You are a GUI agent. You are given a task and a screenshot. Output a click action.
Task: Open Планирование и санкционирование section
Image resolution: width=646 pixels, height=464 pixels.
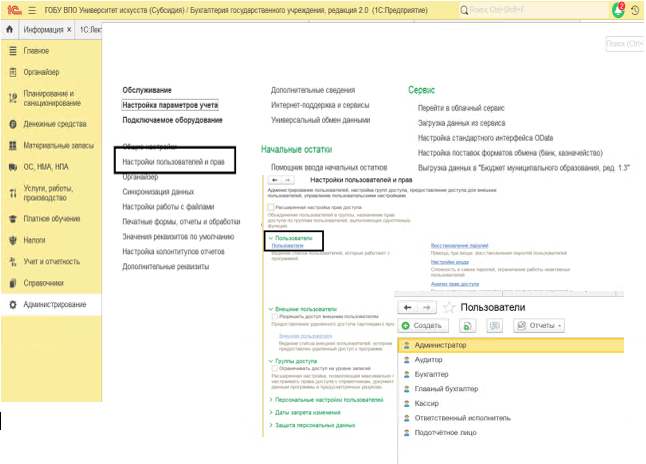[52, 98]
